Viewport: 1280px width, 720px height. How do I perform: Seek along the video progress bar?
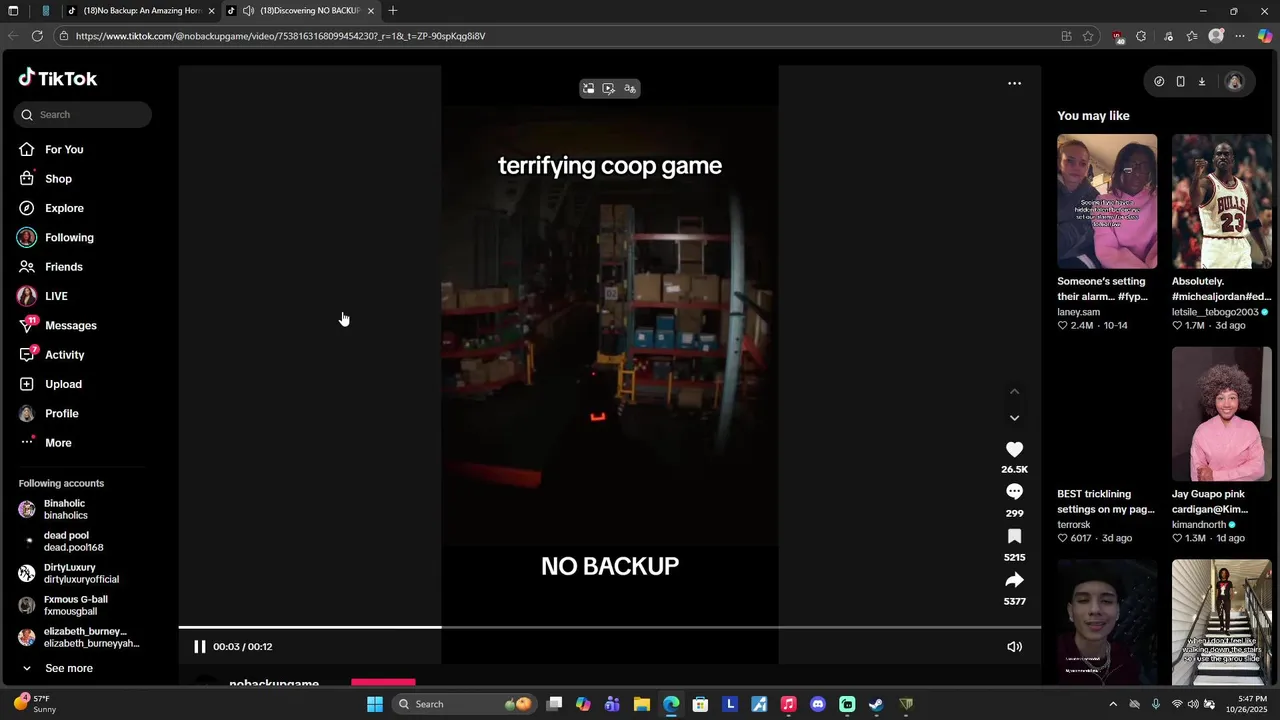click(610, 628)
